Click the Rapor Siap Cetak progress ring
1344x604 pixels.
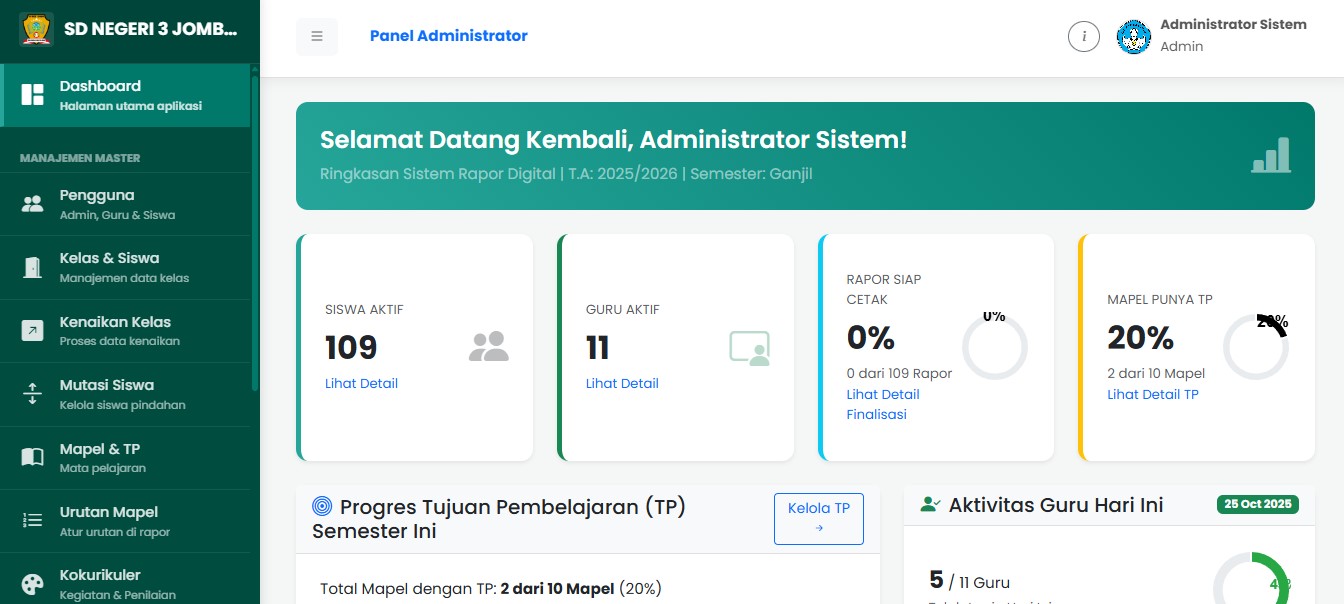click(x=995, y=347)
